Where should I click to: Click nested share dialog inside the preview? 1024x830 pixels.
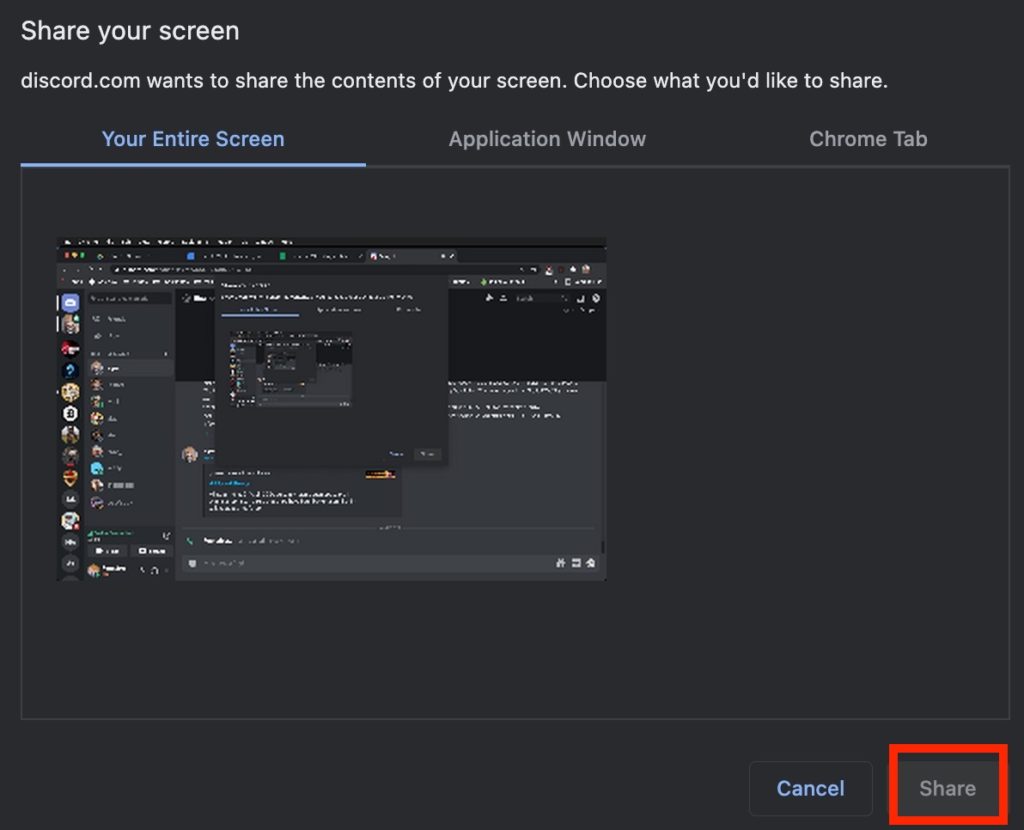click(331, 370)
